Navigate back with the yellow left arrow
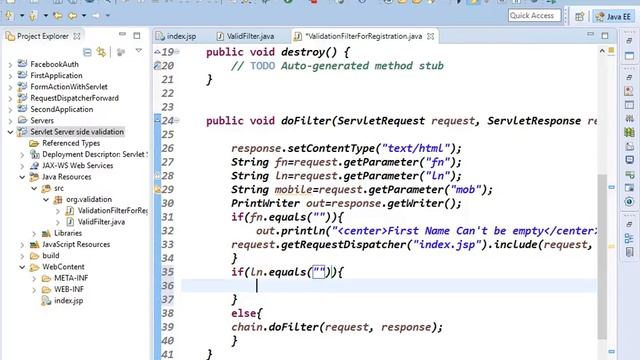This screenshot has height=360, width=640. click(x=73, y=16)
